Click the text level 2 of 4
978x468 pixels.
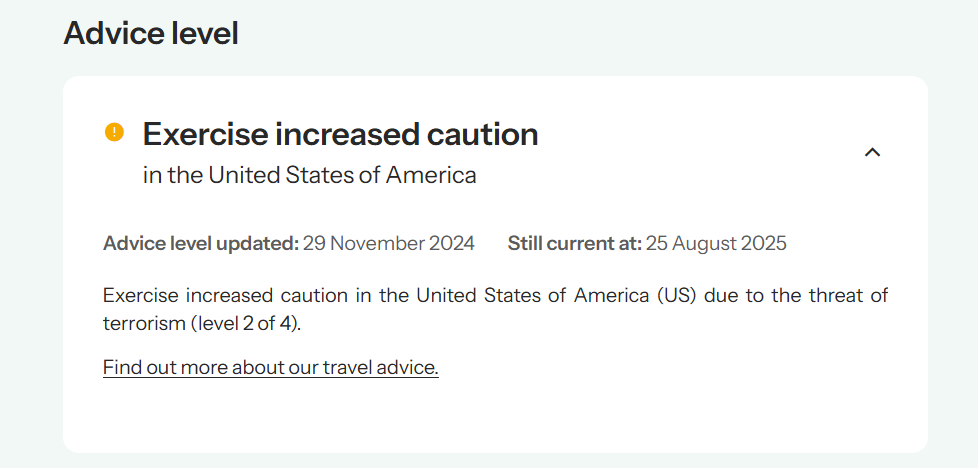pos(249,323)
